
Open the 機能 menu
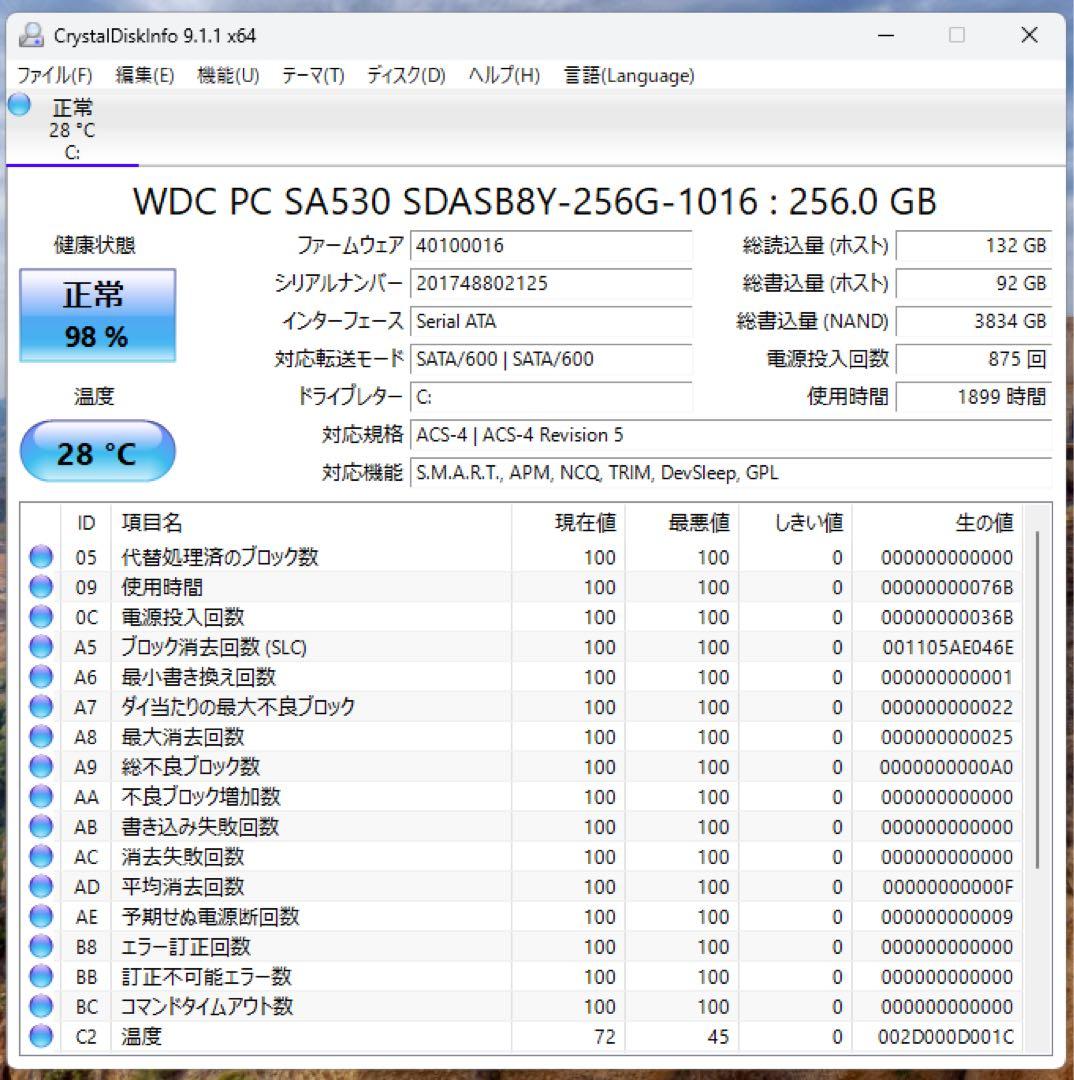tap(228, 75)
